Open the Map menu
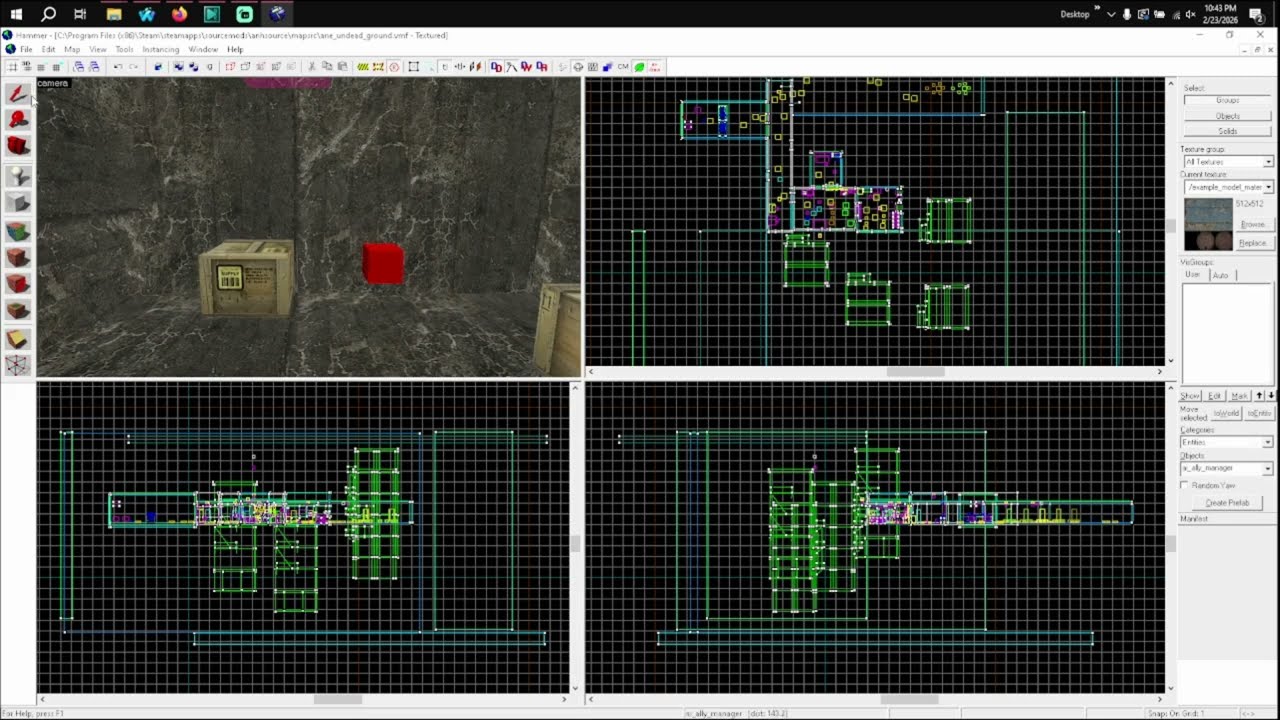 (72, 49)
